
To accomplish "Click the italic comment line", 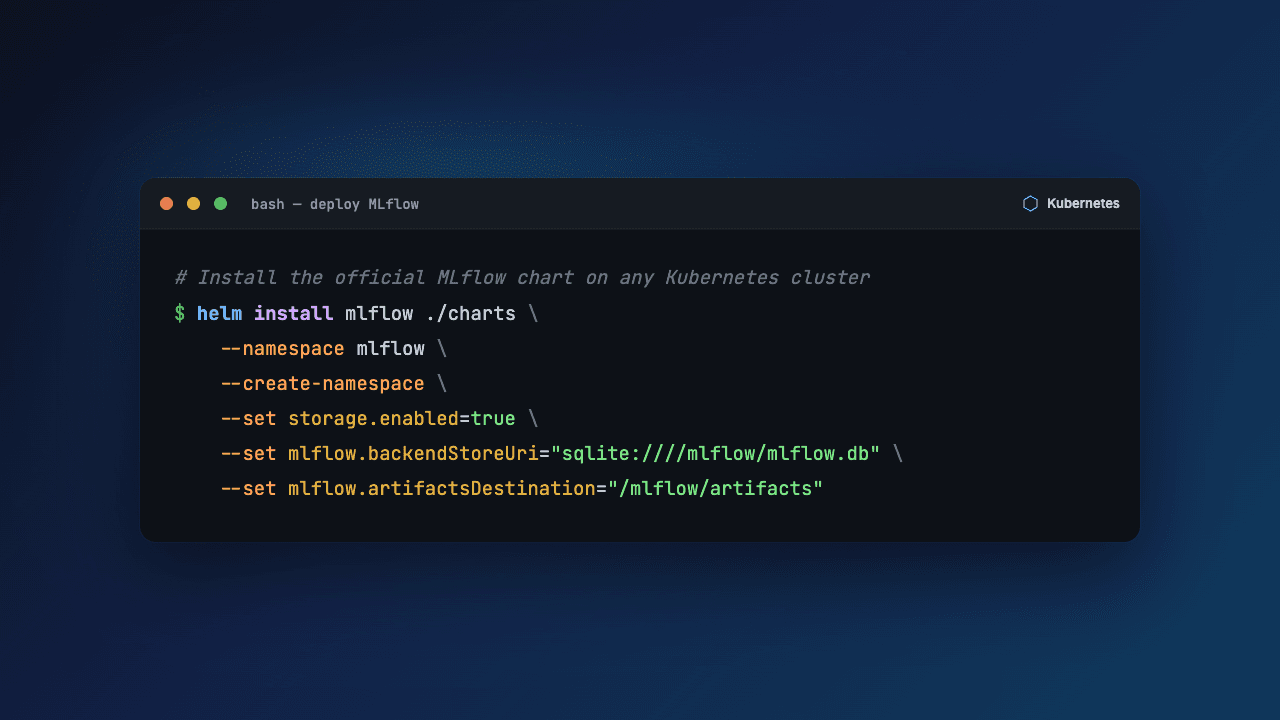I will [x=522, y=277].
